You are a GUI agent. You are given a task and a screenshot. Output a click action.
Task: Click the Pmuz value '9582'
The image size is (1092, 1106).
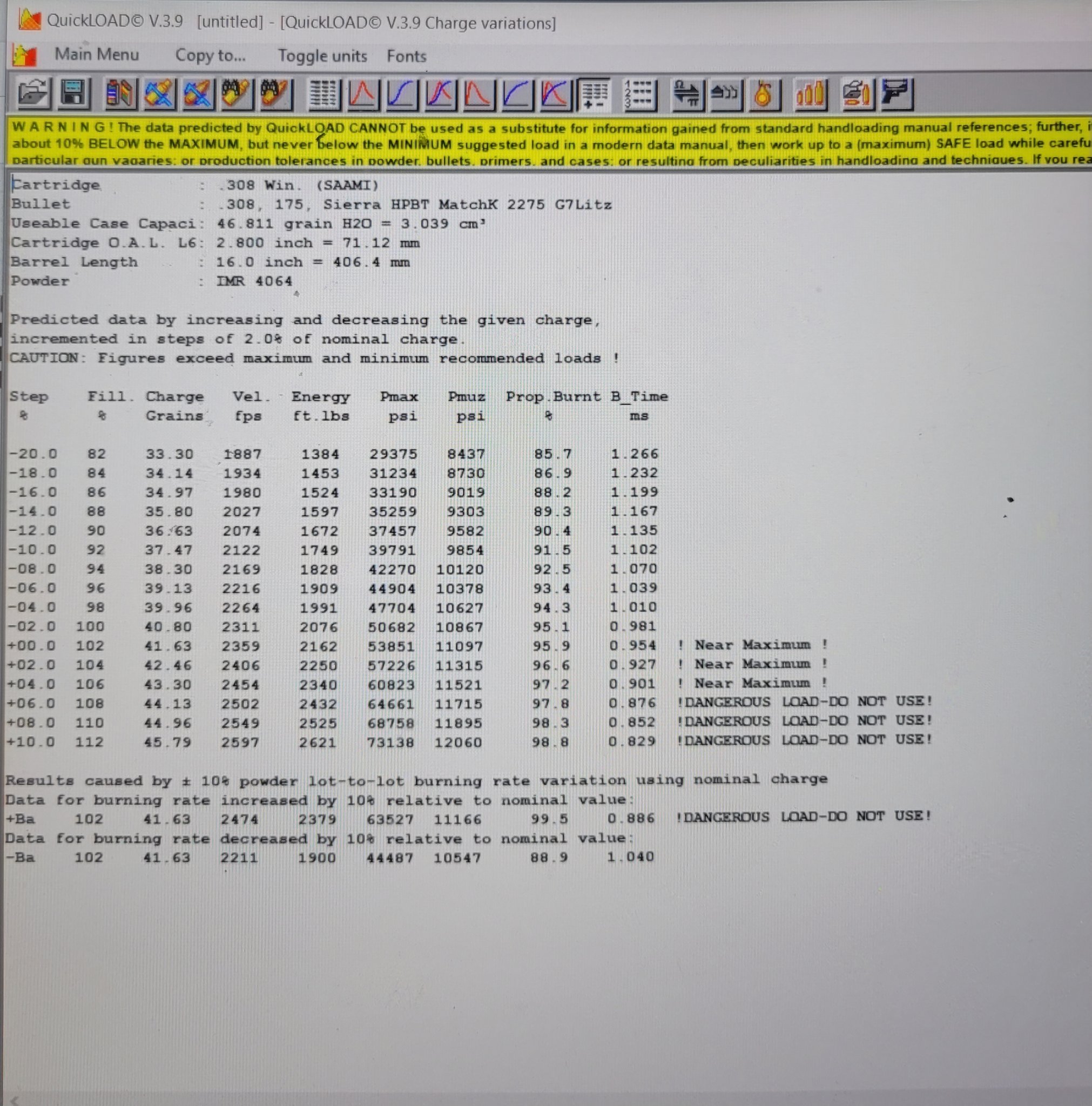(466, 531)
